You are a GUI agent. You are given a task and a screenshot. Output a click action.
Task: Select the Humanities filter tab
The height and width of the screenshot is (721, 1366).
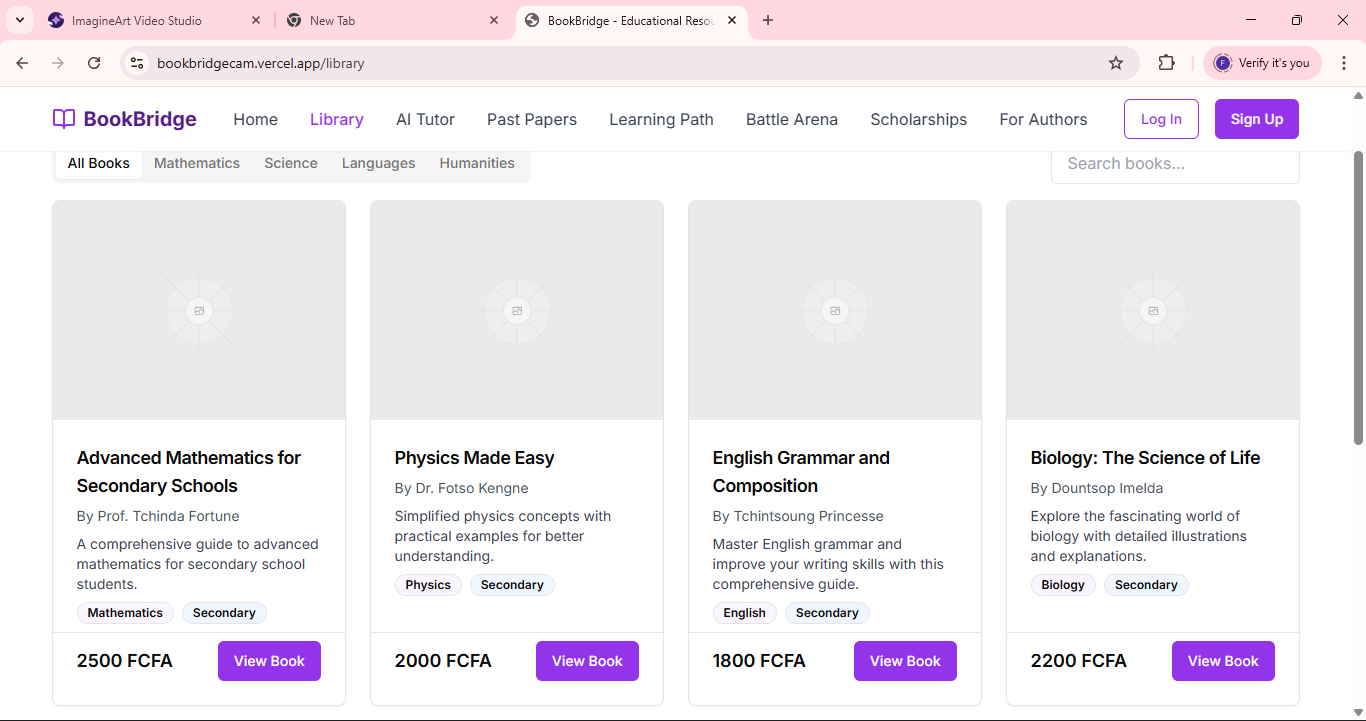click(477, 163)
